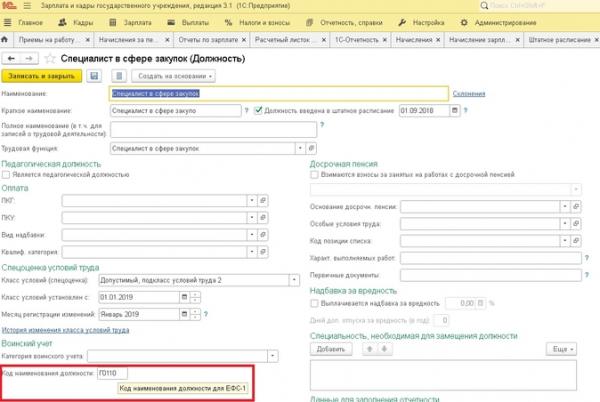The width and height of the screenshot is (600, 402).
Task: Expand the ПКУ dropdown
Action: point(251,217)
